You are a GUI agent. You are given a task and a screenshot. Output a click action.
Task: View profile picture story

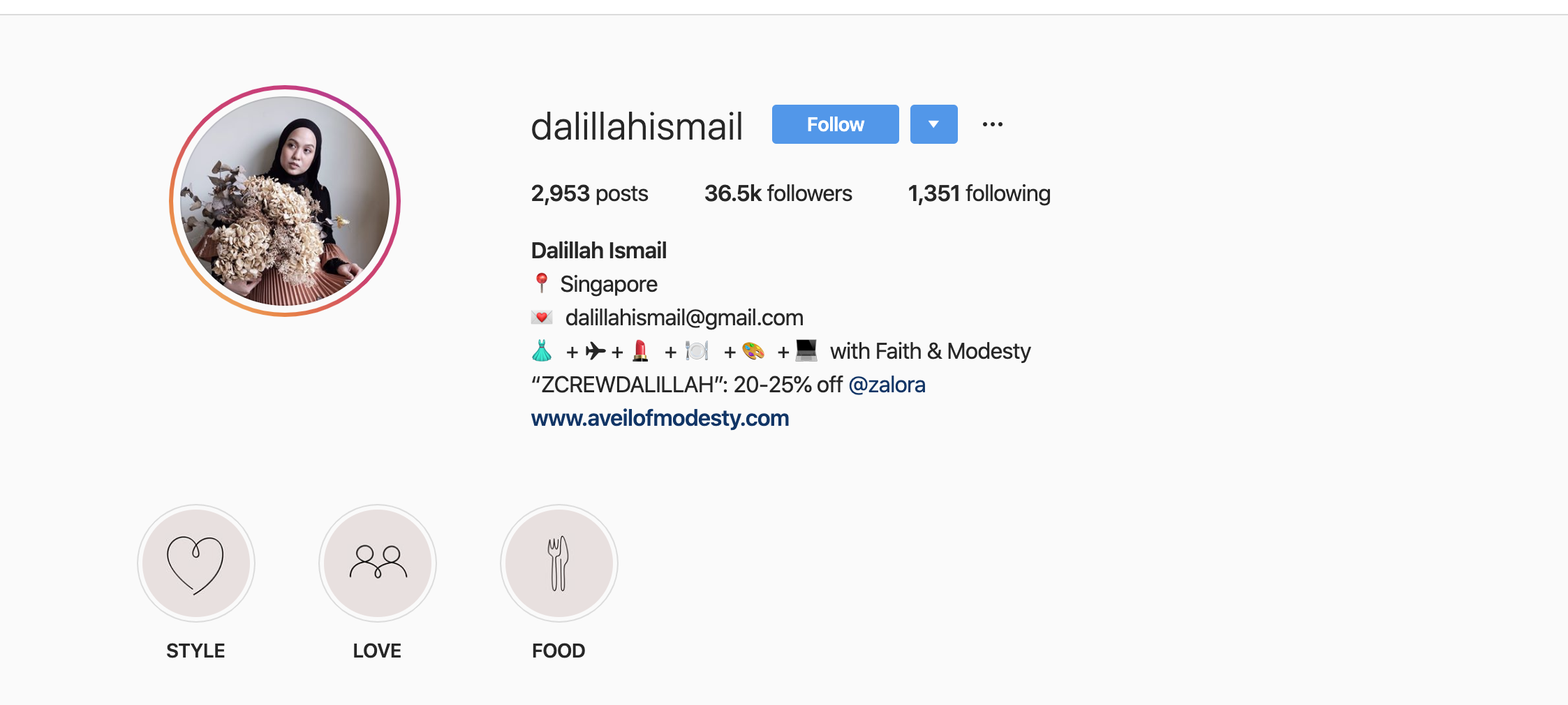coord(285,201)
